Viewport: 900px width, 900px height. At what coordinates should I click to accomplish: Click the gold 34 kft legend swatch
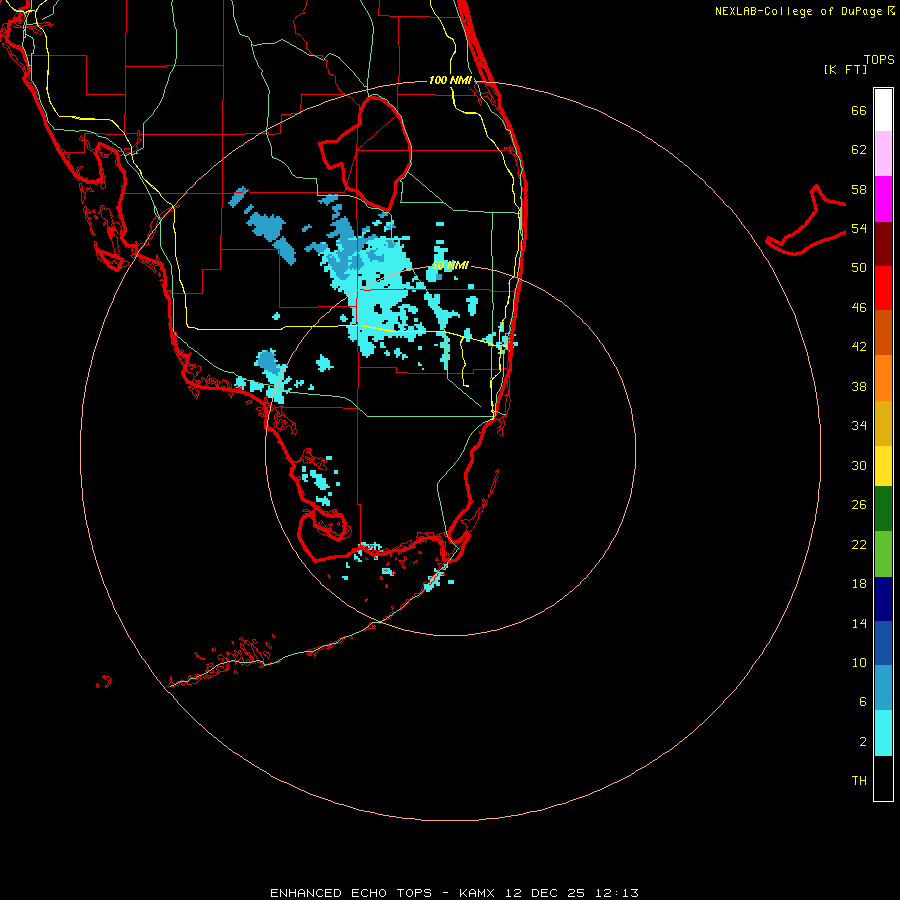pyautogui.click(x=883, y=423)
